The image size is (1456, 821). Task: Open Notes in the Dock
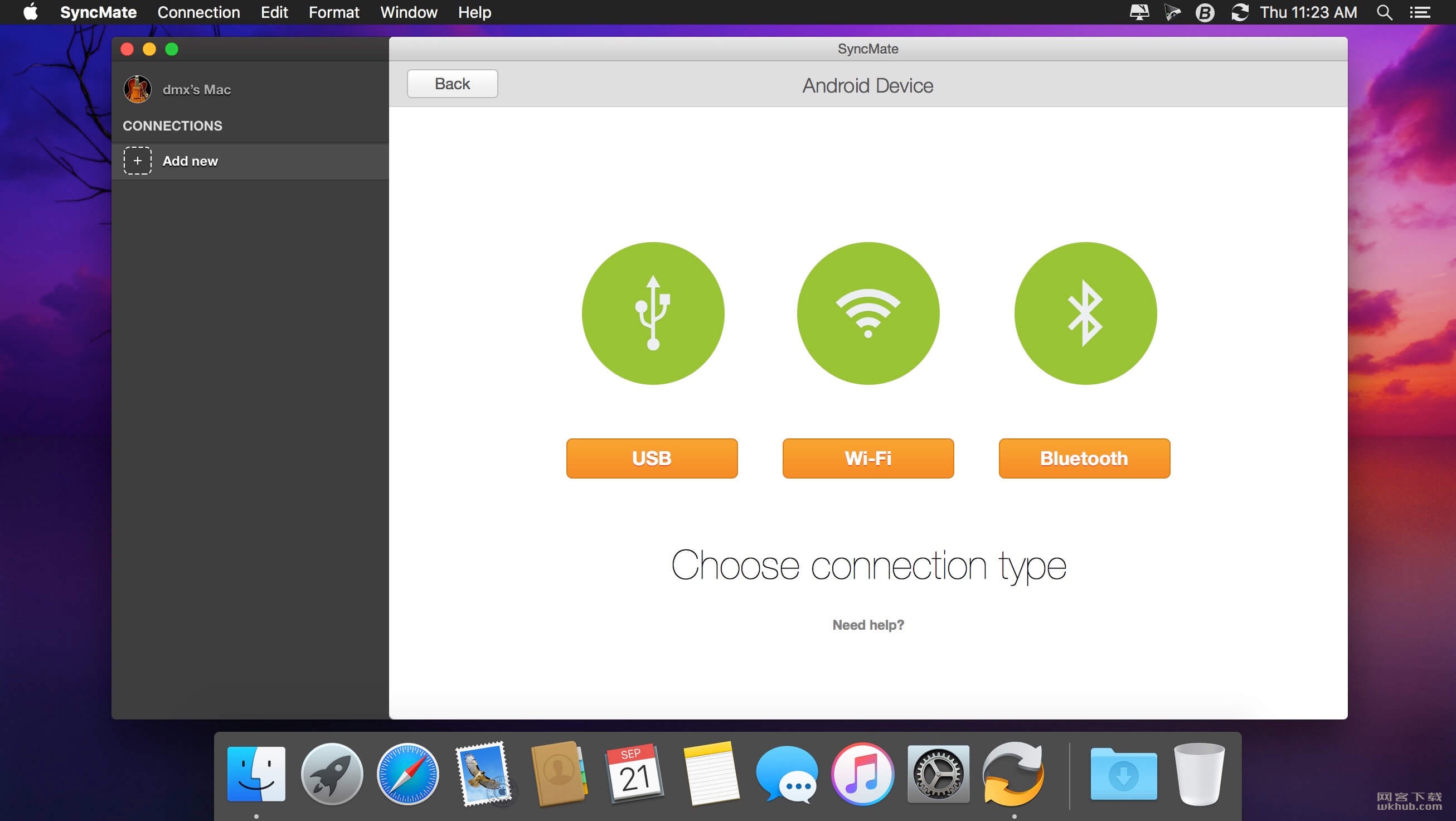pyautogui.click(x=711, y=774)
